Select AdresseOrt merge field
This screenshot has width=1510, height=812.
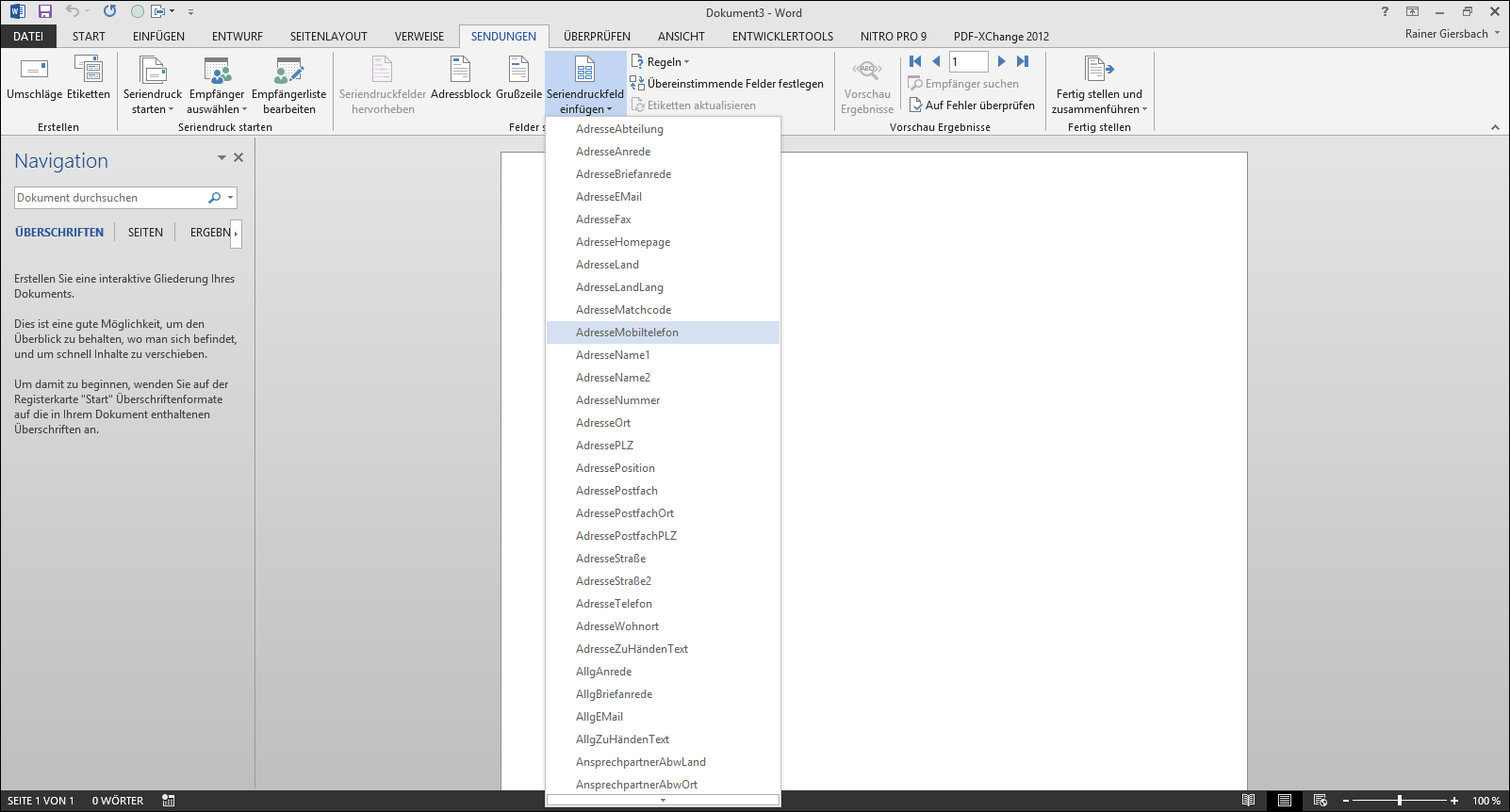(663, 423)
